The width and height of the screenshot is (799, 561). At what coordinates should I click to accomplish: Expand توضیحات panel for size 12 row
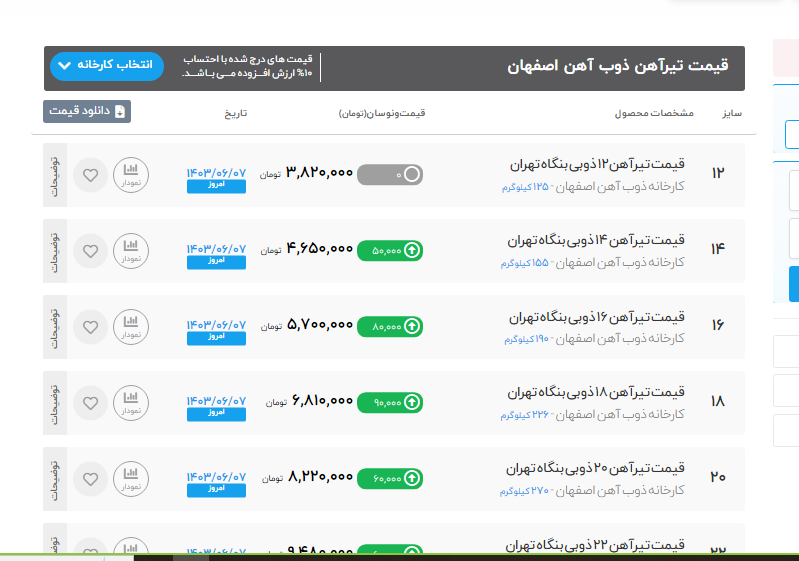[56, 175]
